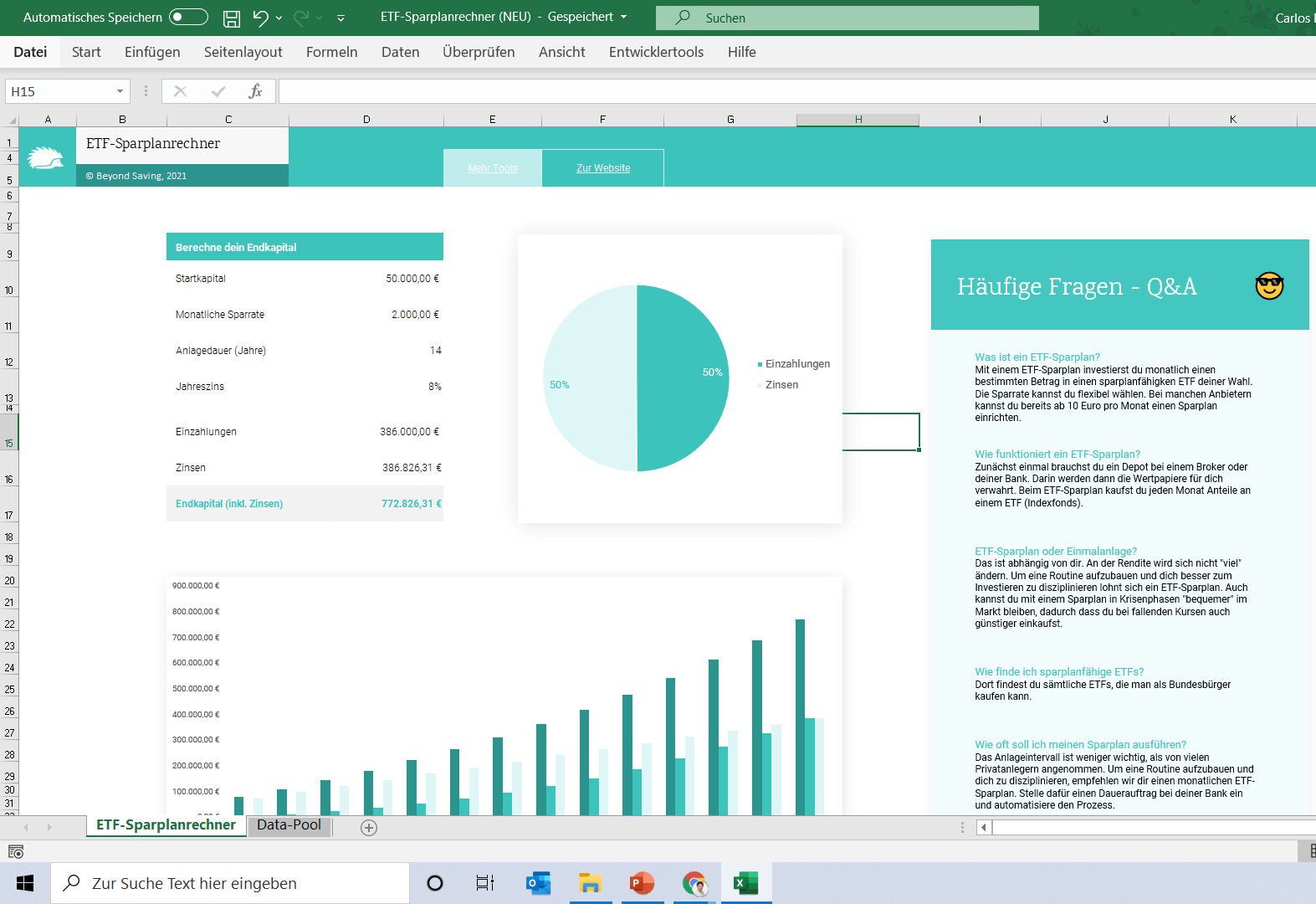
Task: Expand the Name Box dropdown arrow
Action: coord(120,91)
